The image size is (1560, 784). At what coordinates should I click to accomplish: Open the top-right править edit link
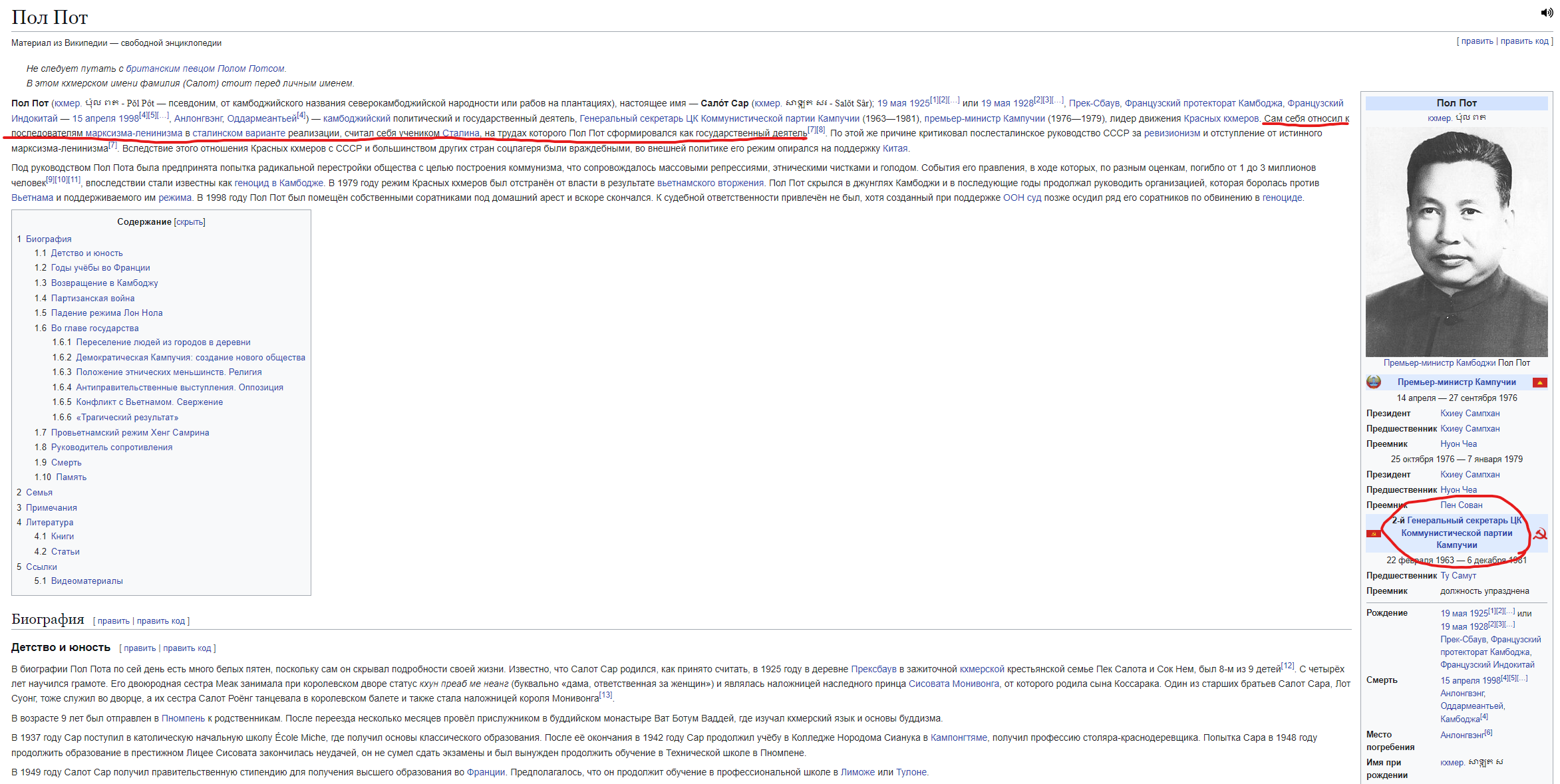pyautogui.click(x=1477, y=41)
